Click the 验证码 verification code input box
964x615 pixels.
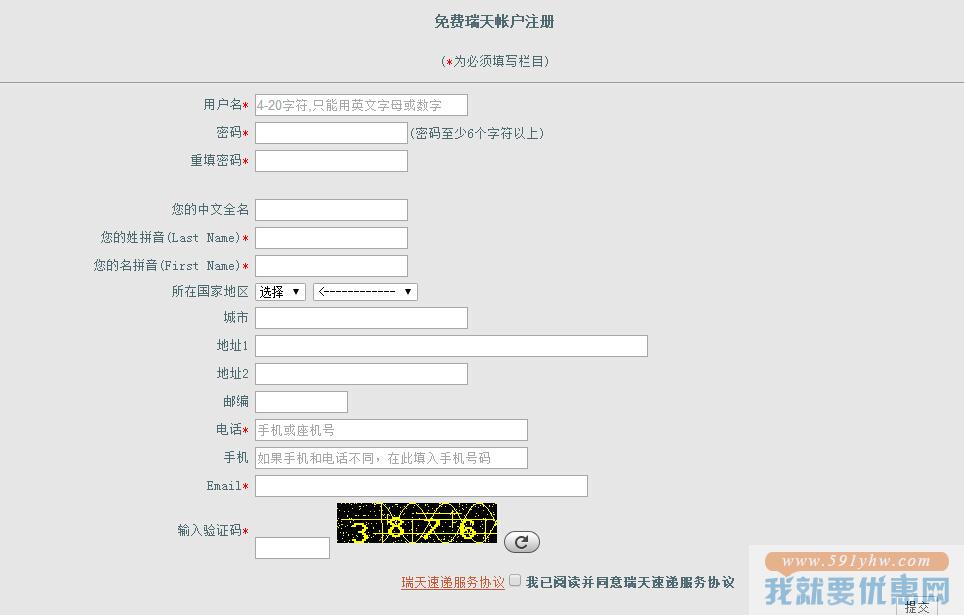pos(292,548)
